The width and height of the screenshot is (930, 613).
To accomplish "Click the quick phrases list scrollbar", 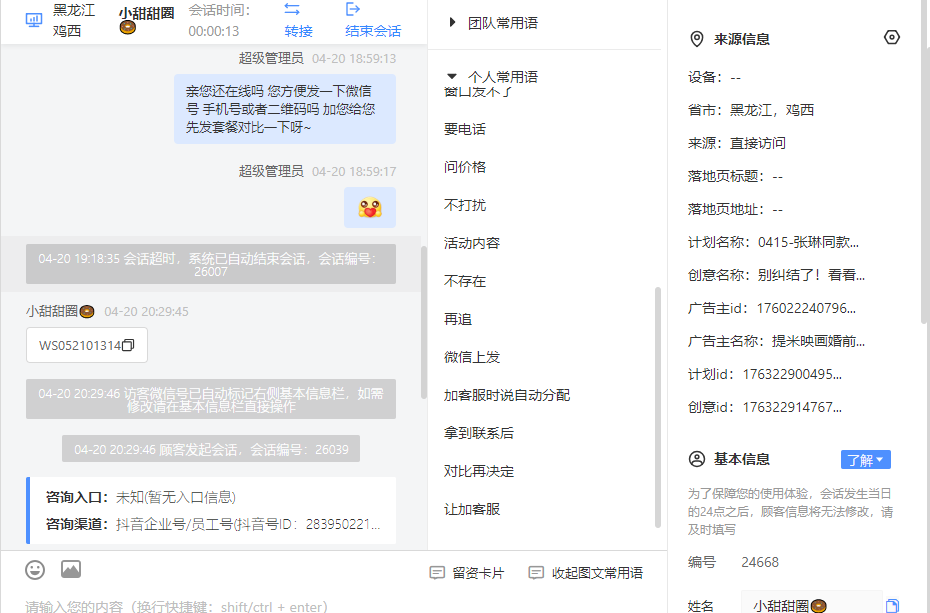I will tap(657, 407).
